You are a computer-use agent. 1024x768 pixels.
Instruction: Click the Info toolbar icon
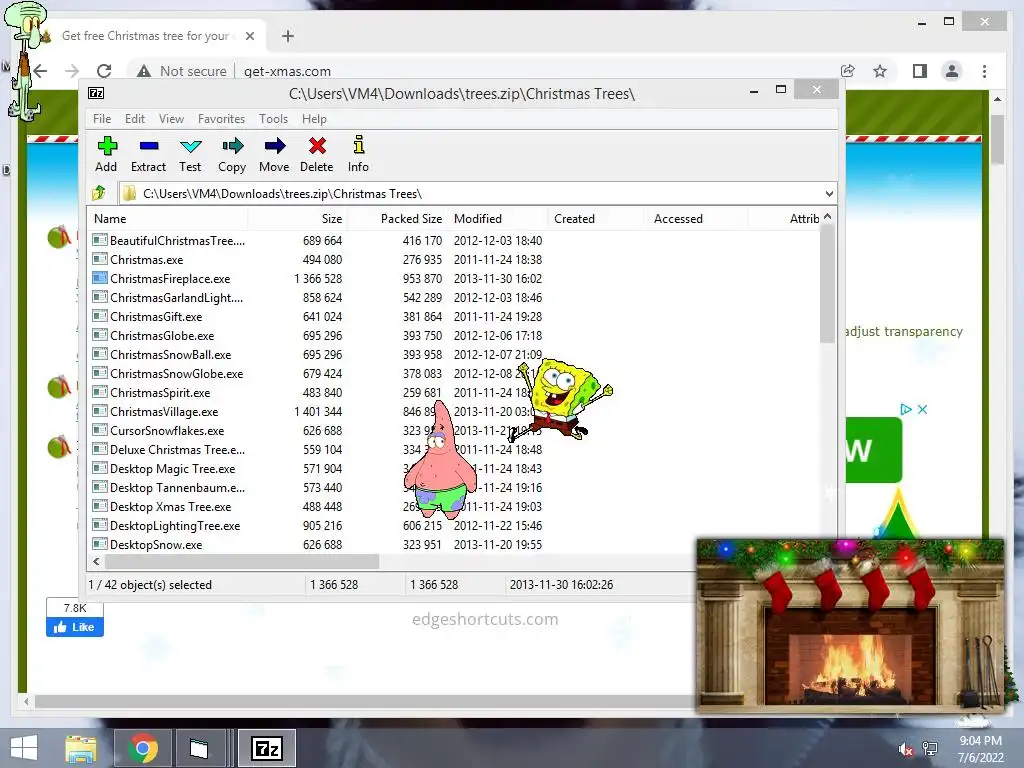[359, 145]
